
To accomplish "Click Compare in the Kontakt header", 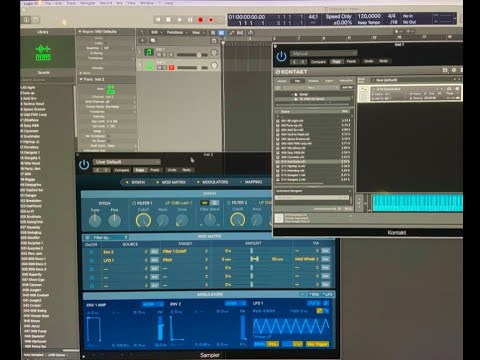I will tap(318, 62).
